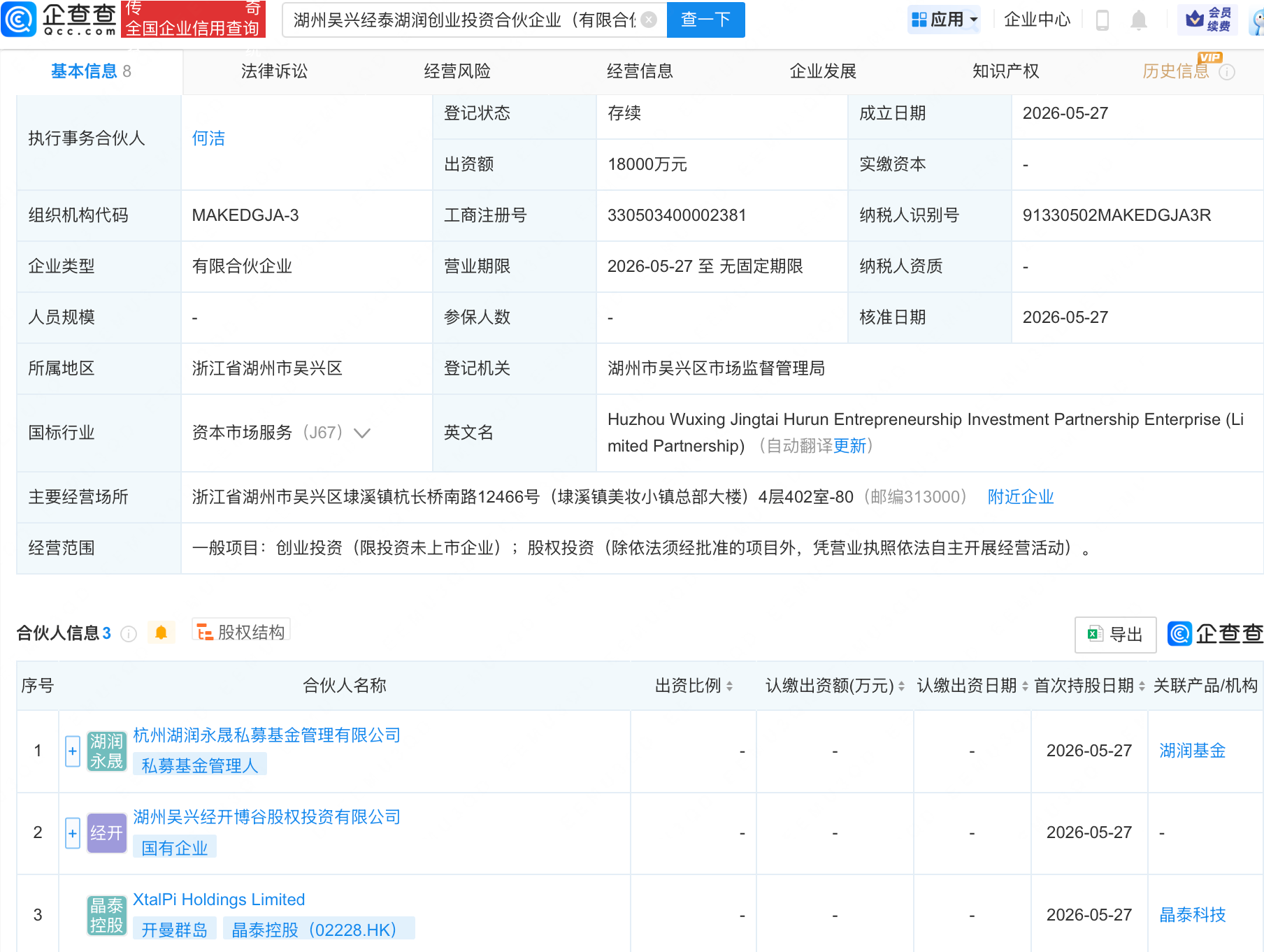Click 国有企业 tag
1264x952 pixels.
[175, 848]
